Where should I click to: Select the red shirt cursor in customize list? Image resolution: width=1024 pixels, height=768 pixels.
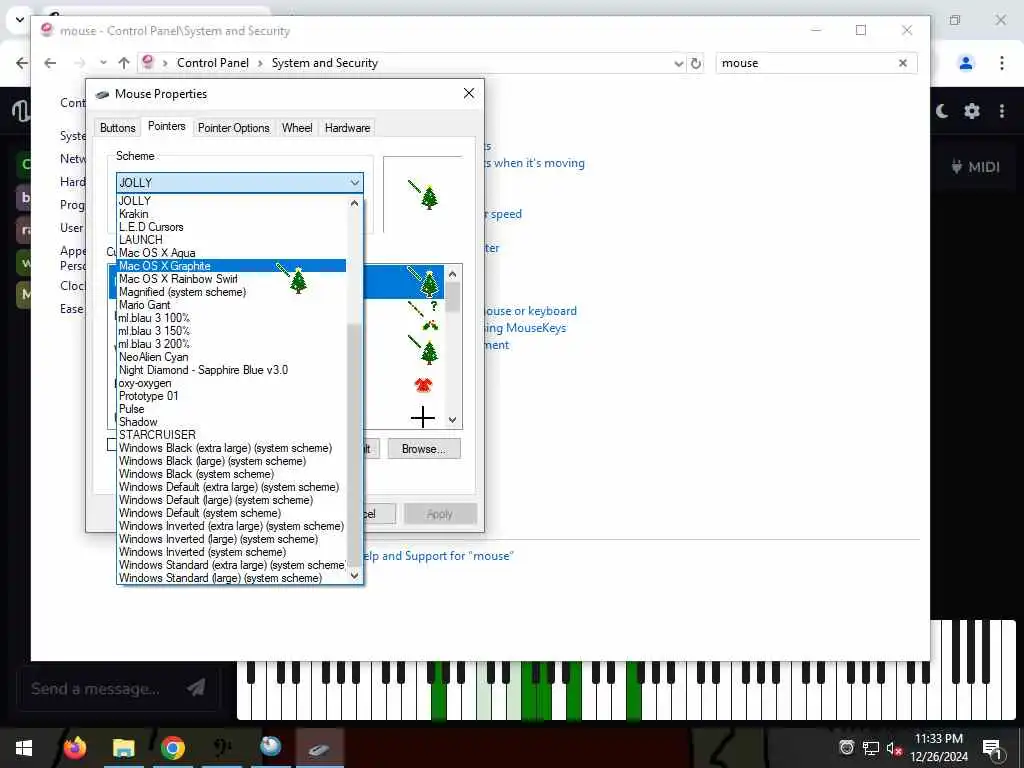[423, 385]
